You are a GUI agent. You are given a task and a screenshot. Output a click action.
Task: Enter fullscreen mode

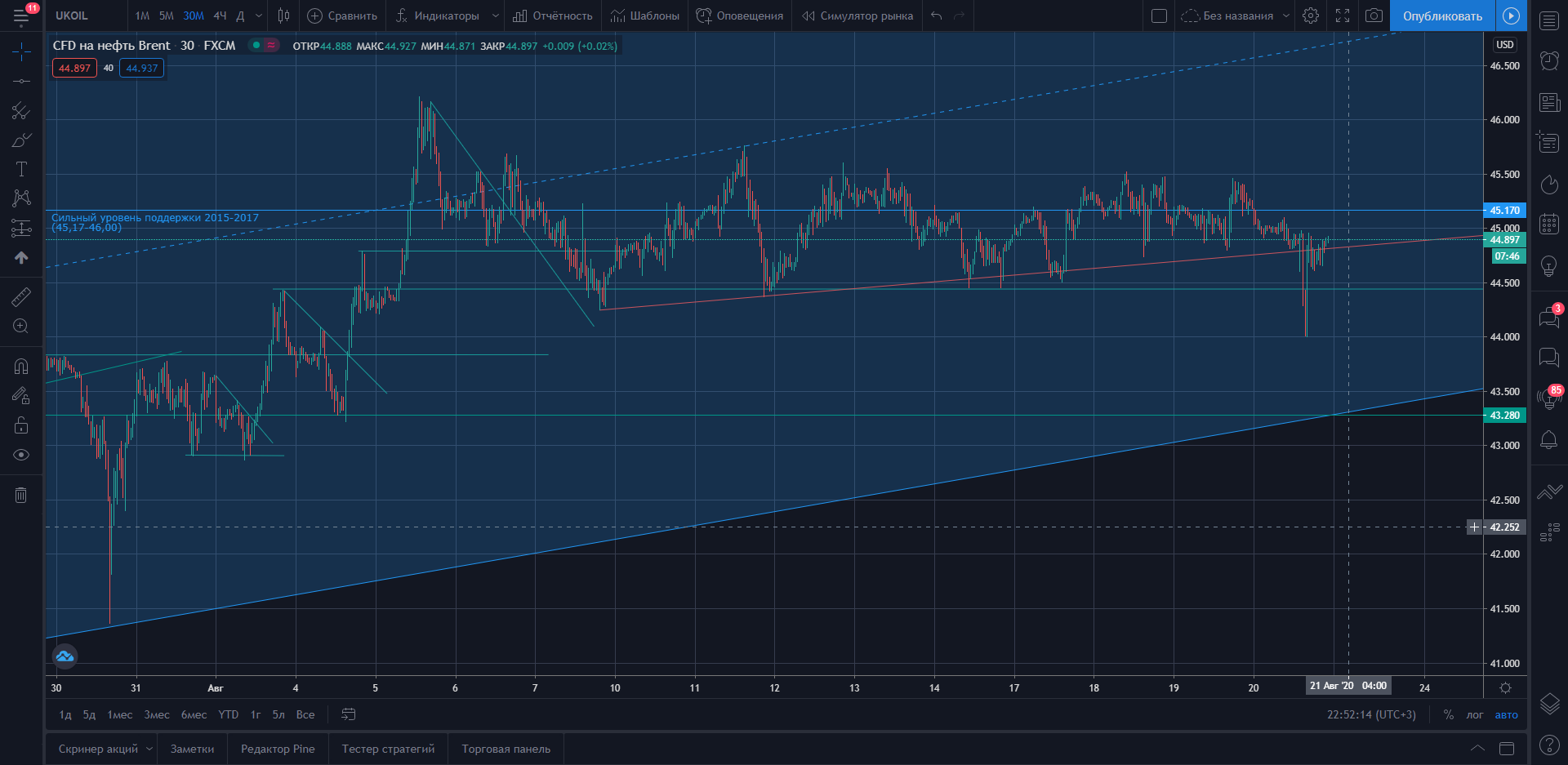pos(1343,16)
